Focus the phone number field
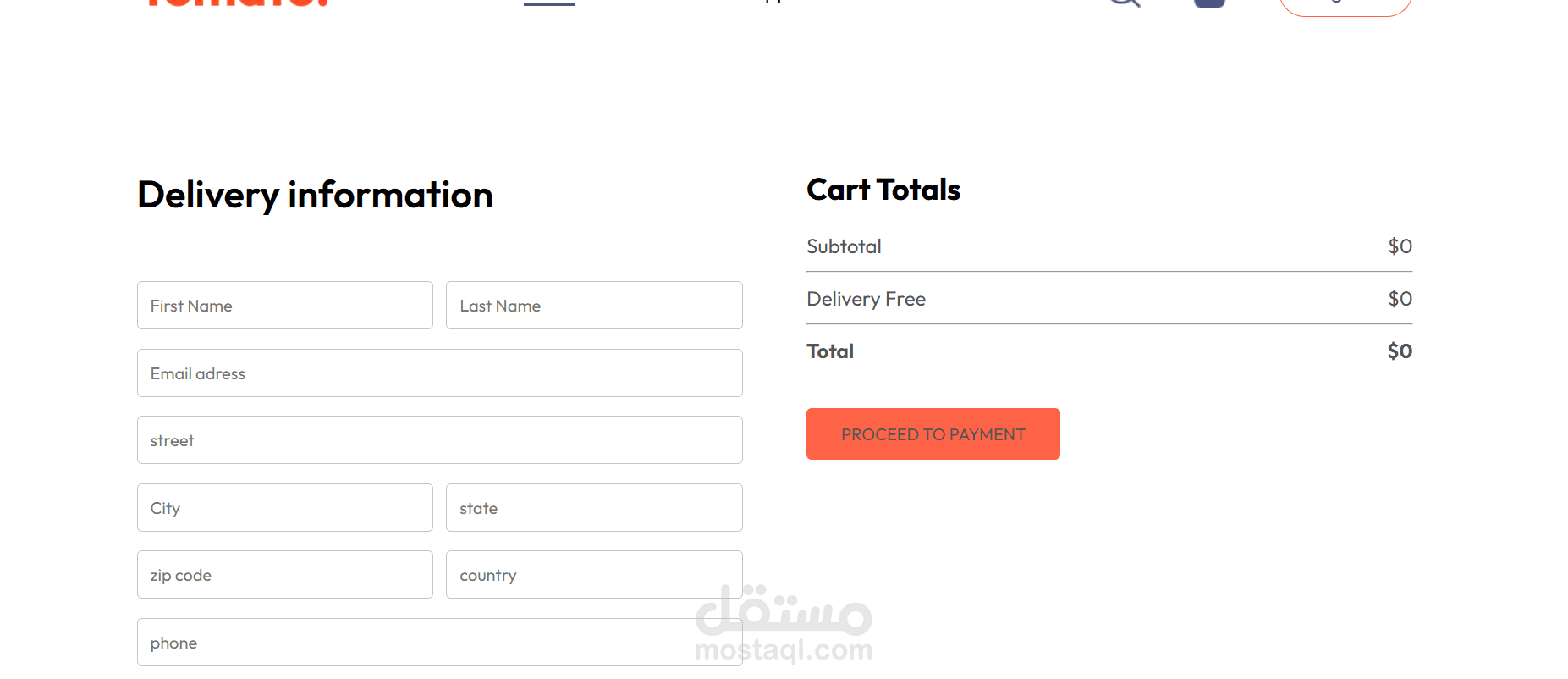 pyautogui.click(x=439, y=643)
